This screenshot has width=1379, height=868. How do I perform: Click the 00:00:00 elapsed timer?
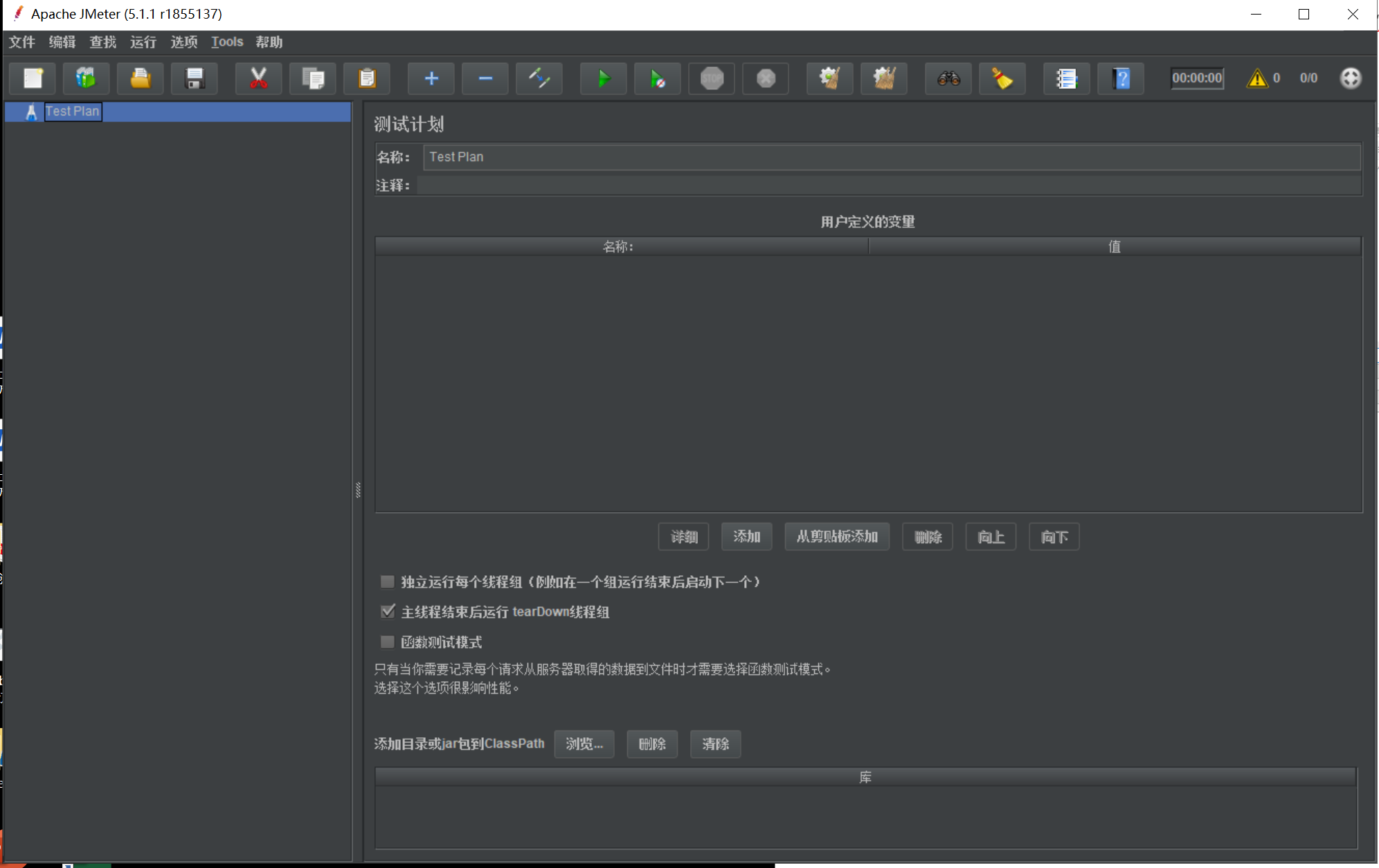1197,78
